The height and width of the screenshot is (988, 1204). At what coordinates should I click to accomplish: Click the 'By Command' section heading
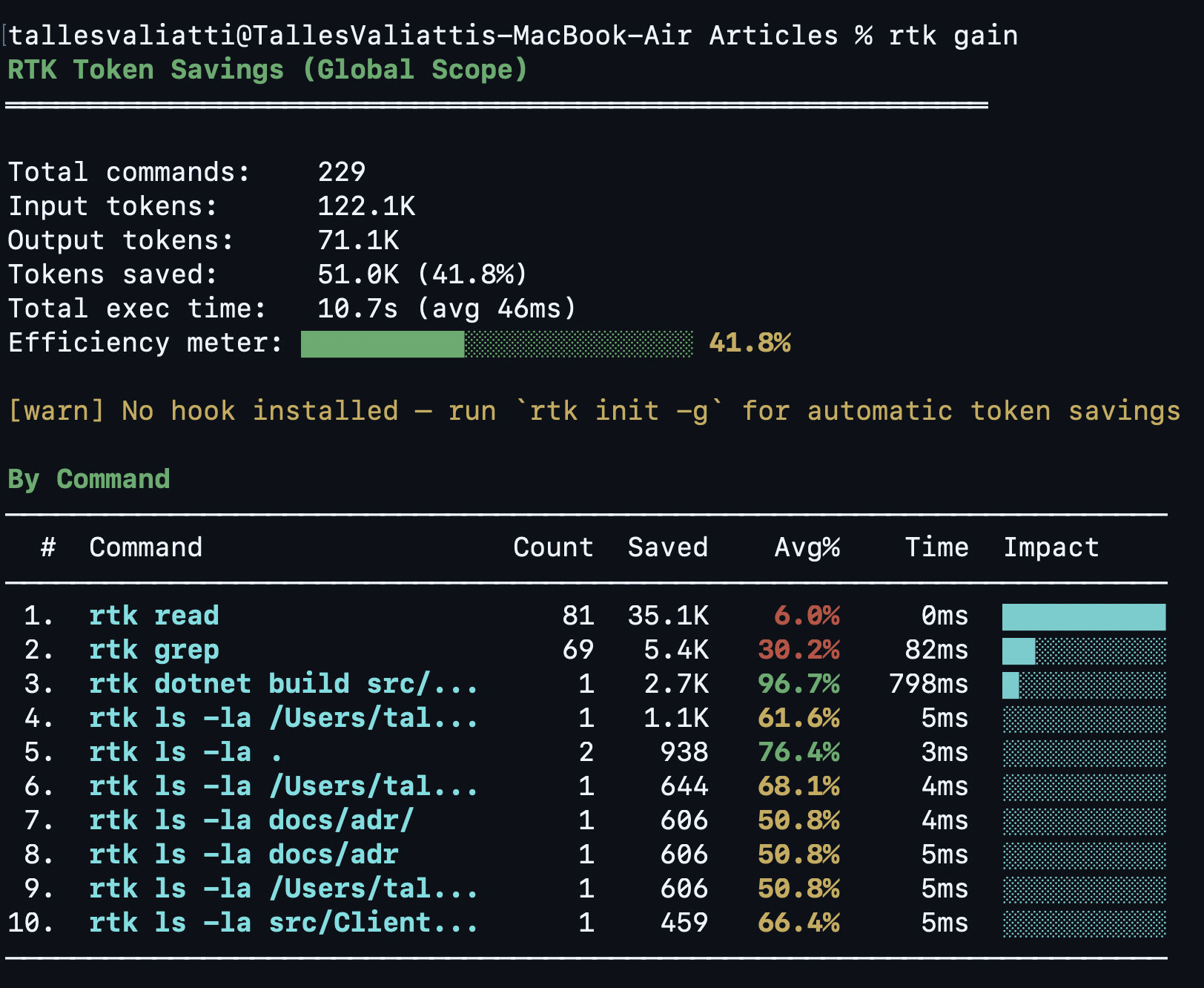coord(89,479)
